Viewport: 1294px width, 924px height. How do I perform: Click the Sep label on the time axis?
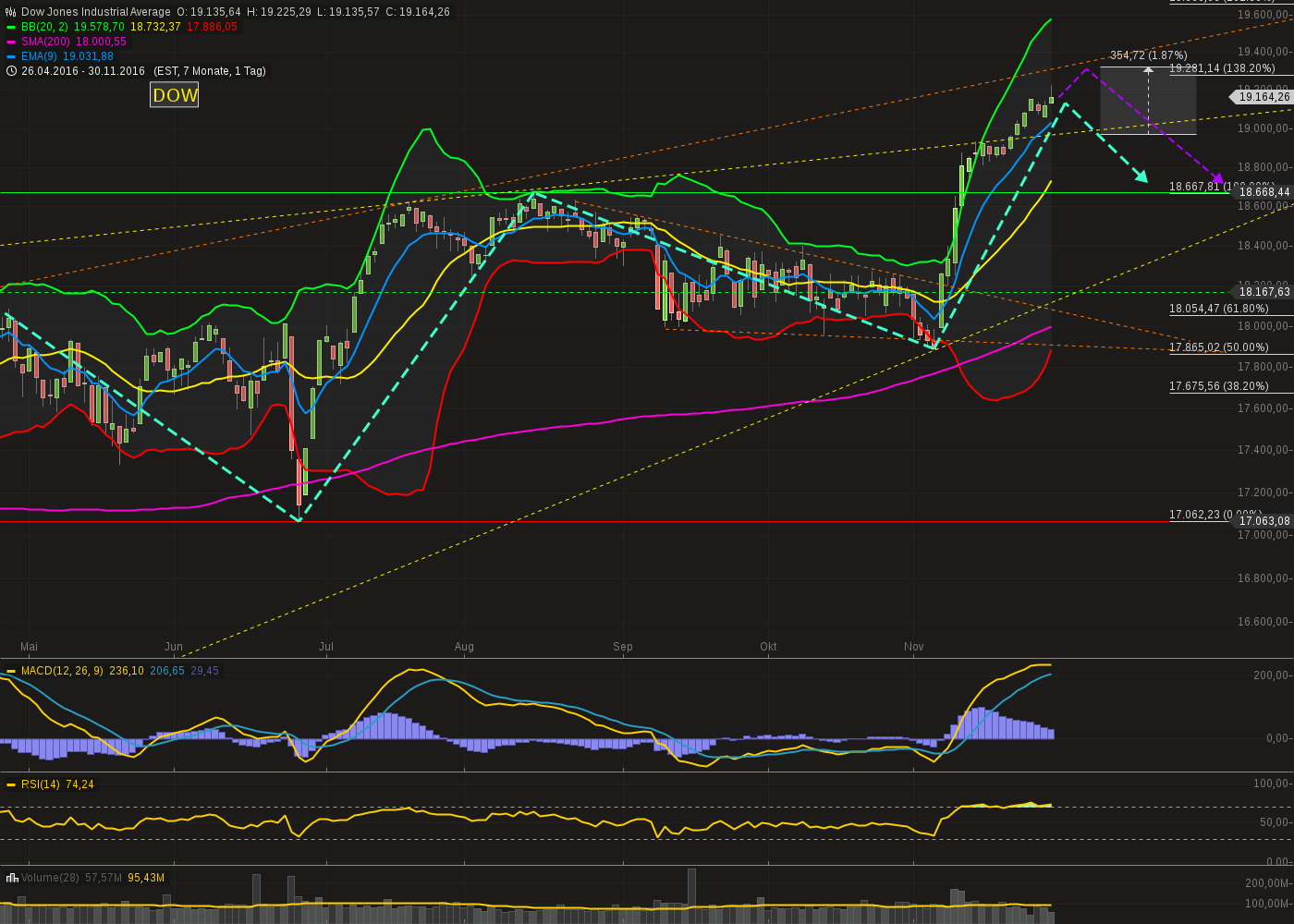[x=623, y=647]
